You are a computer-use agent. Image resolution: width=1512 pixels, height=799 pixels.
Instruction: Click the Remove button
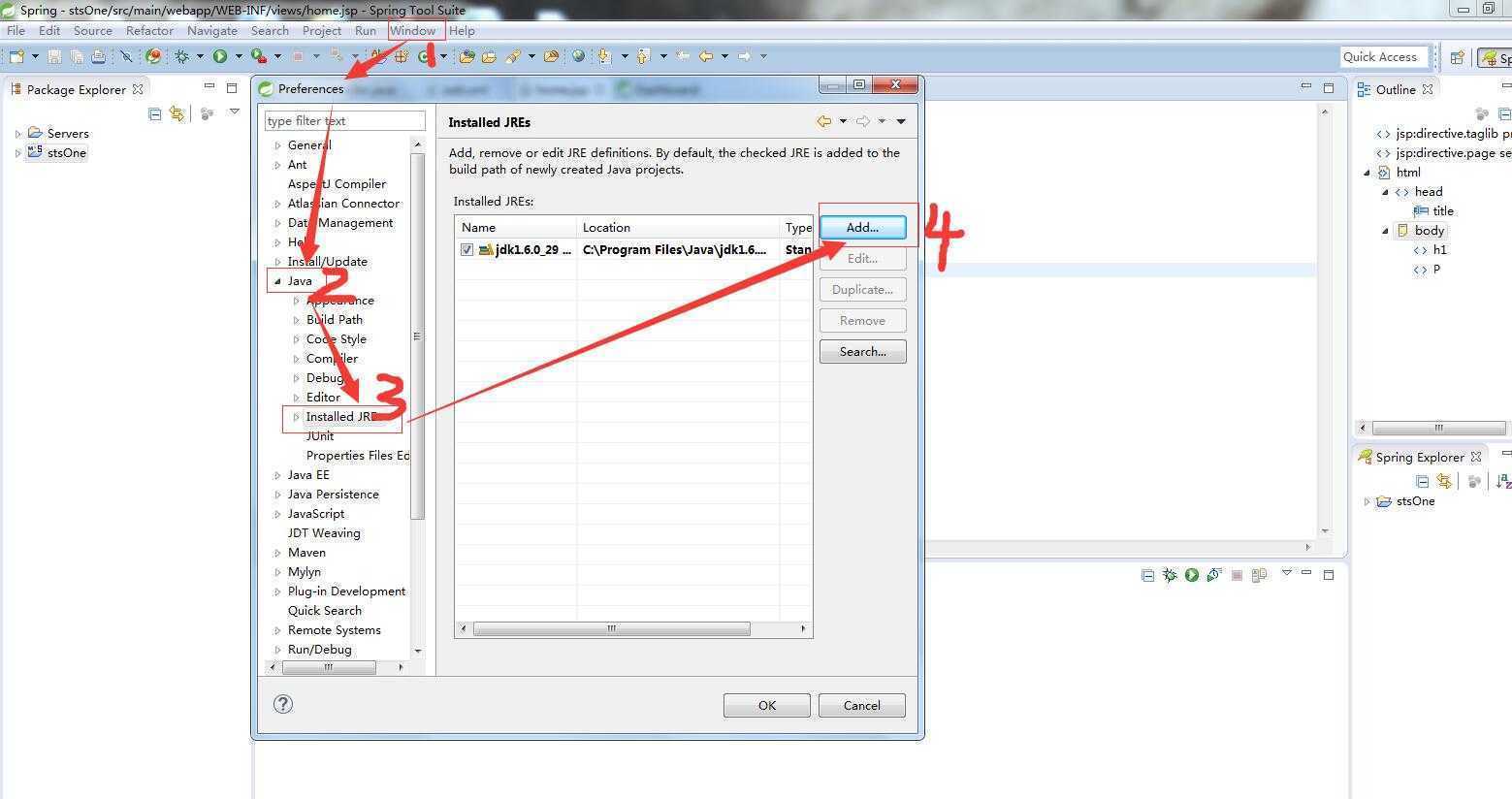(x=862, y=320)
